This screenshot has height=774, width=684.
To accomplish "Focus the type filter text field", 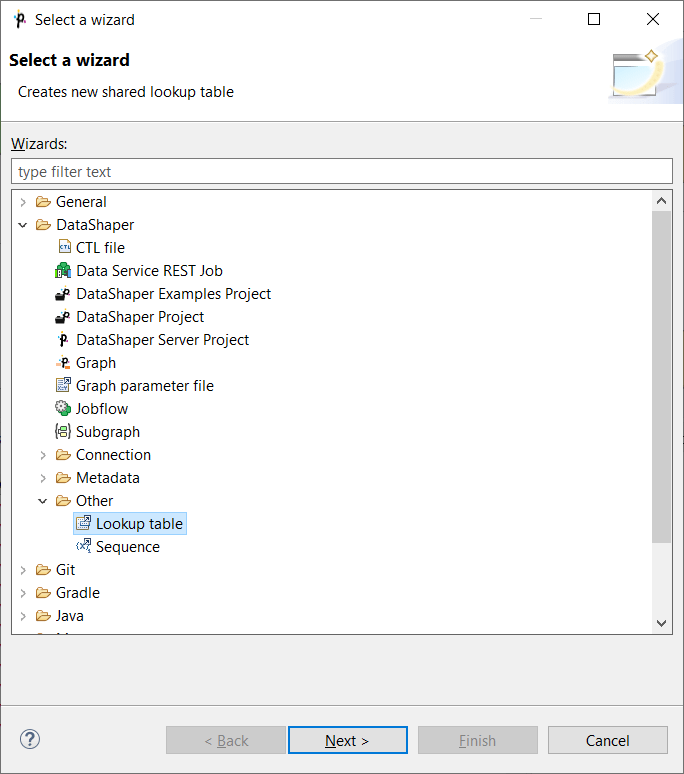I will click(342, 171).
